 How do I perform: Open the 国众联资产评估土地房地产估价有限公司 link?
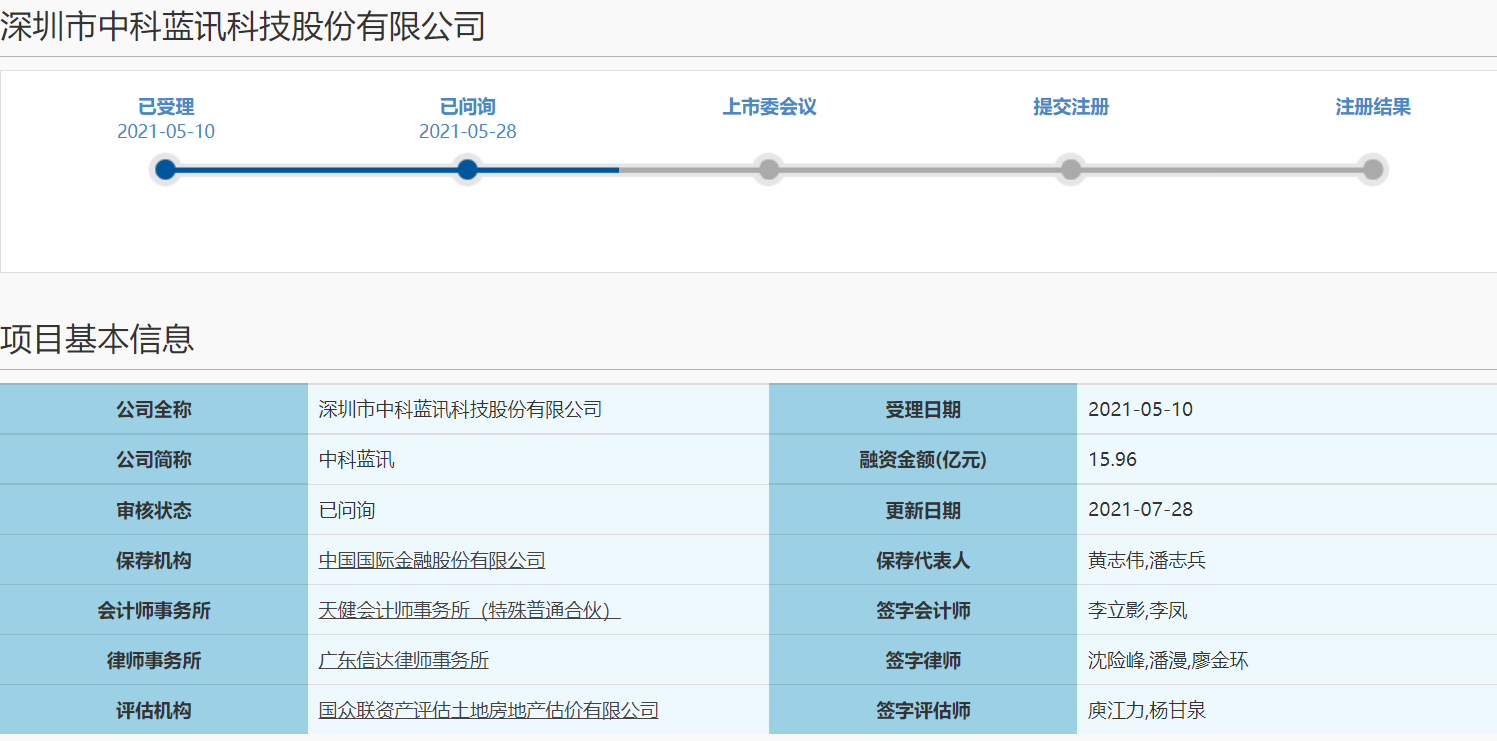[x=489, y=710]
